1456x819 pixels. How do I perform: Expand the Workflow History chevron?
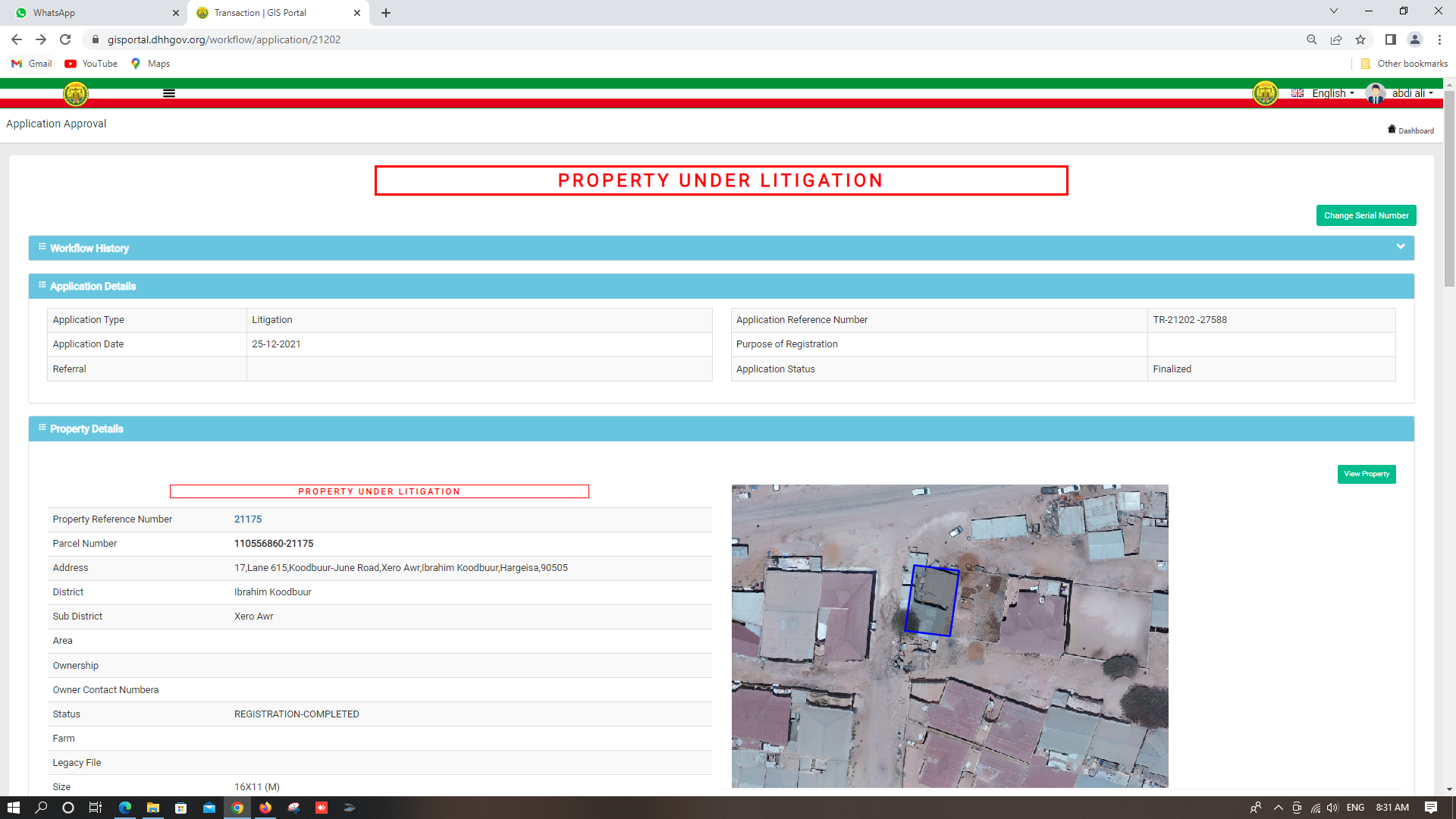[x=1400, y=246]
